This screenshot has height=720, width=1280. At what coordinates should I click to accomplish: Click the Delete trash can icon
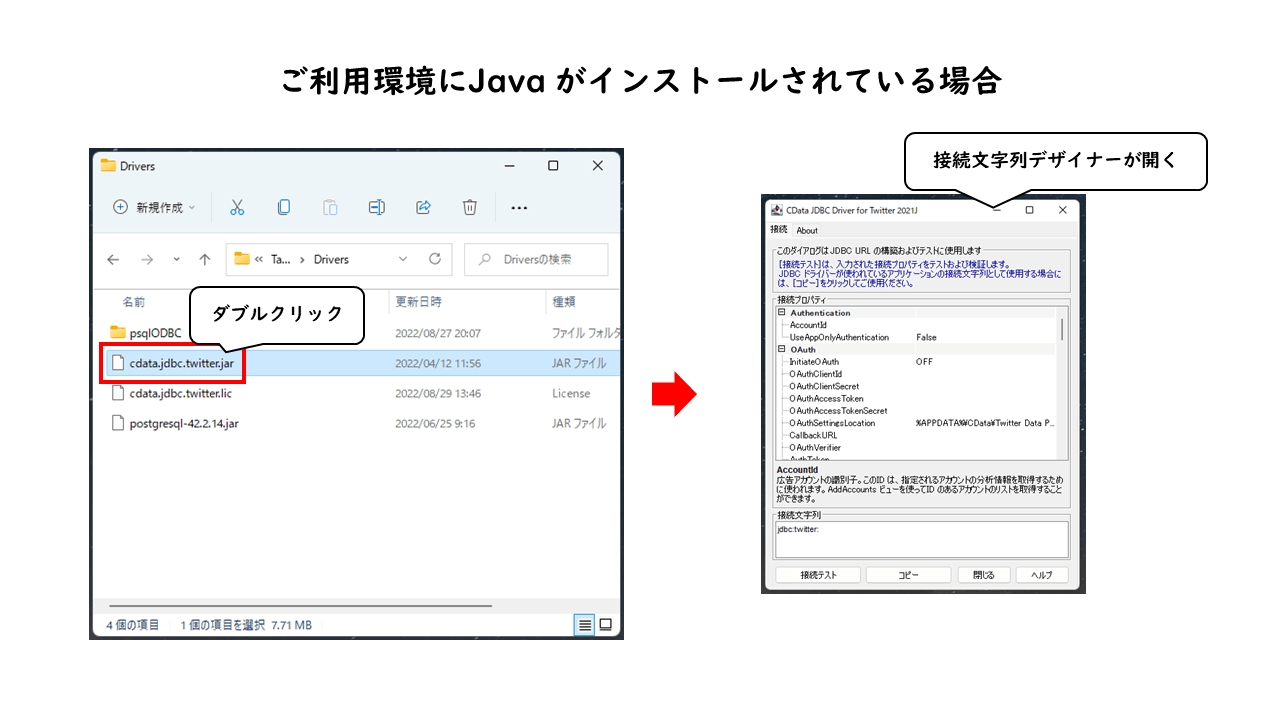pyautogui.click(x=470, y=207)
